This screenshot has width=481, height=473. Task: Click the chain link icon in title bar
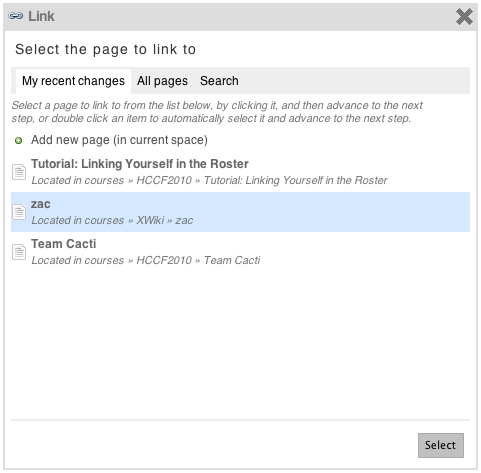[x=16, y=16]
